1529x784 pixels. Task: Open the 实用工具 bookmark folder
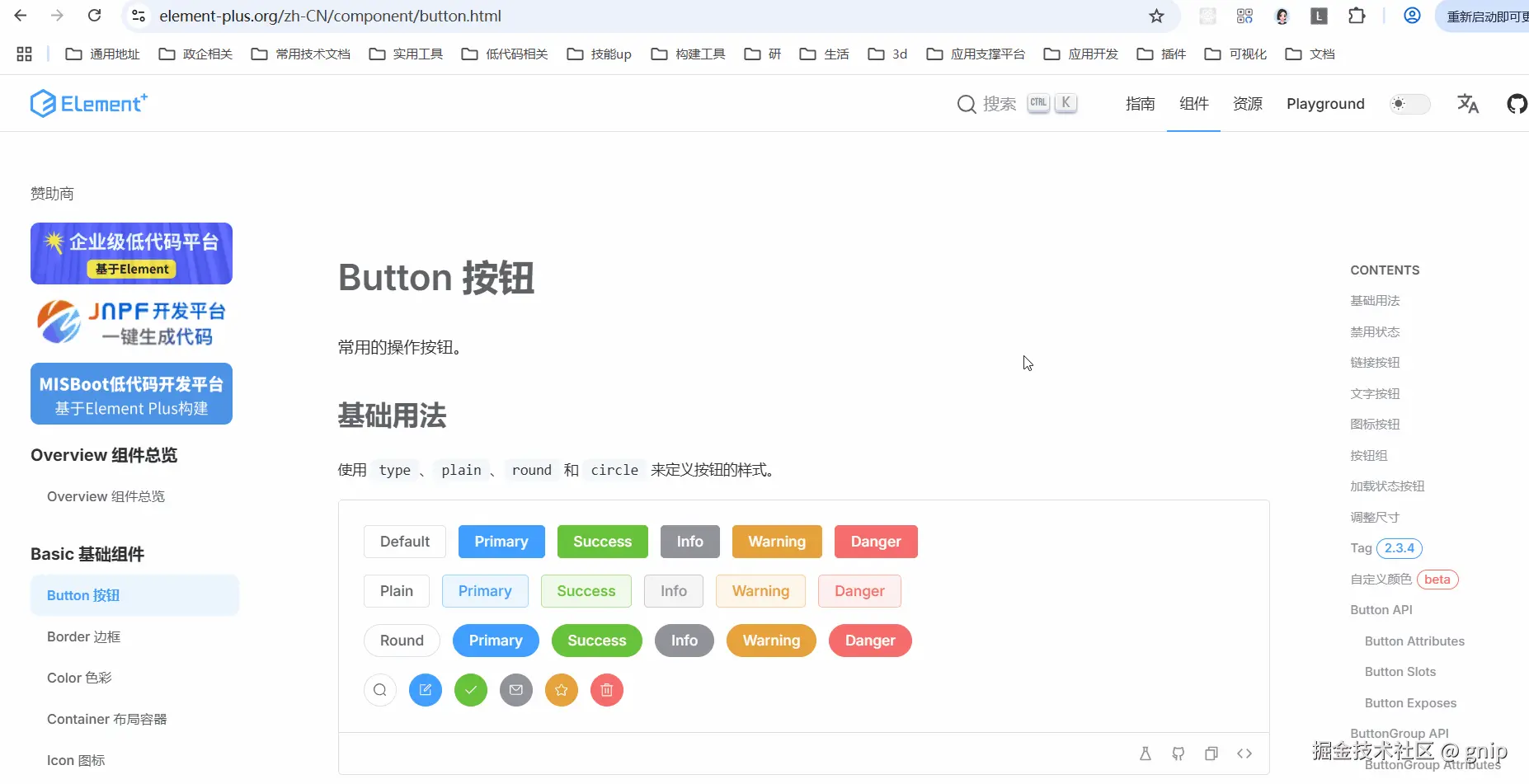(x=406, y=54)
